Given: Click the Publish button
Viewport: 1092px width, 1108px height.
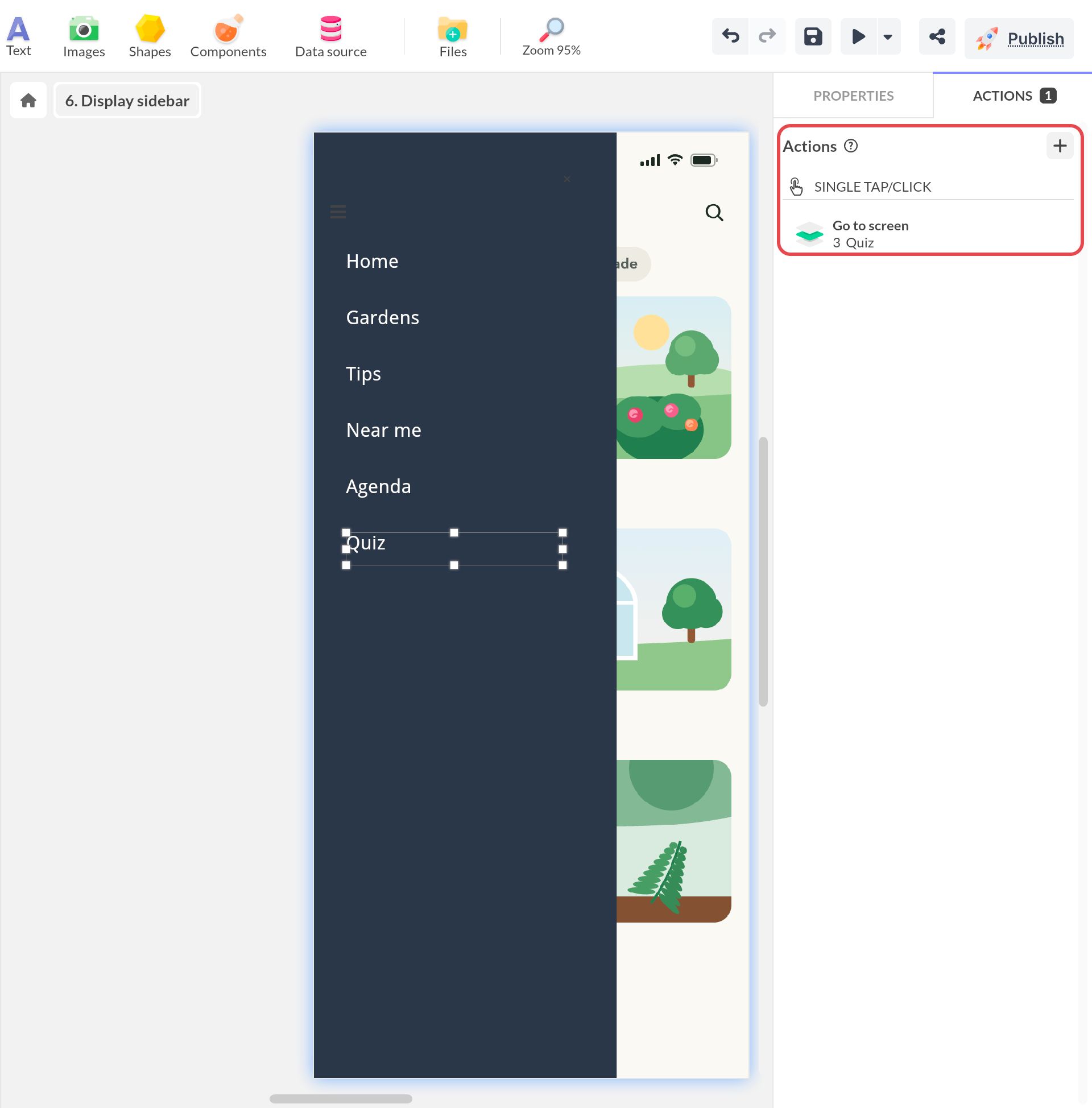Looking at the screenshot, I should click(1019, 39).
